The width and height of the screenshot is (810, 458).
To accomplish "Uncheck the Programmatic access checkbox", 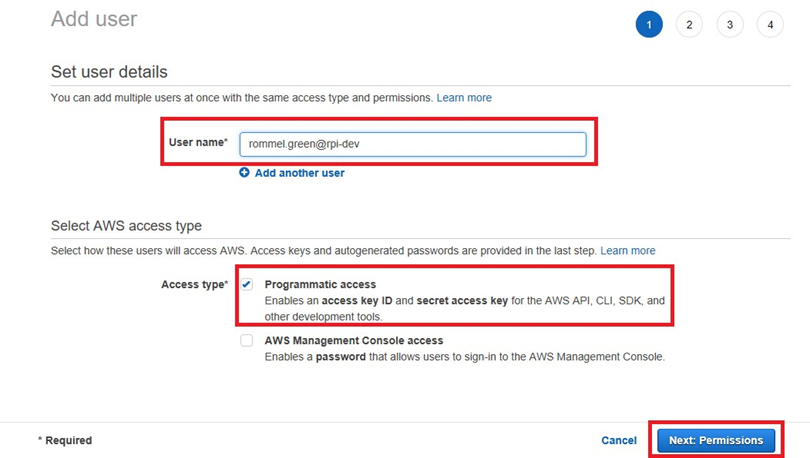I will coord(246,285).
